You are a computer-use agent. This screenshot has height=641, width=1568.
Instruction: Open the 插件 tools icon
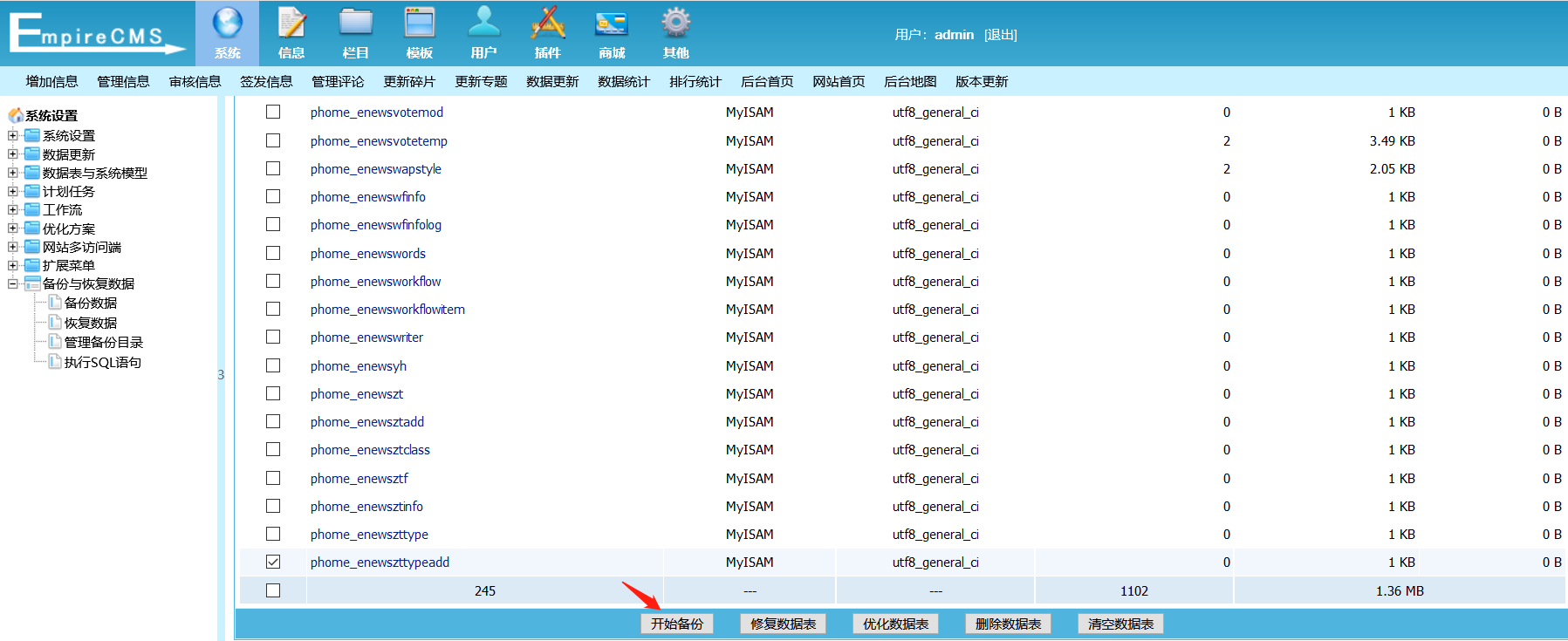[548, 23]
